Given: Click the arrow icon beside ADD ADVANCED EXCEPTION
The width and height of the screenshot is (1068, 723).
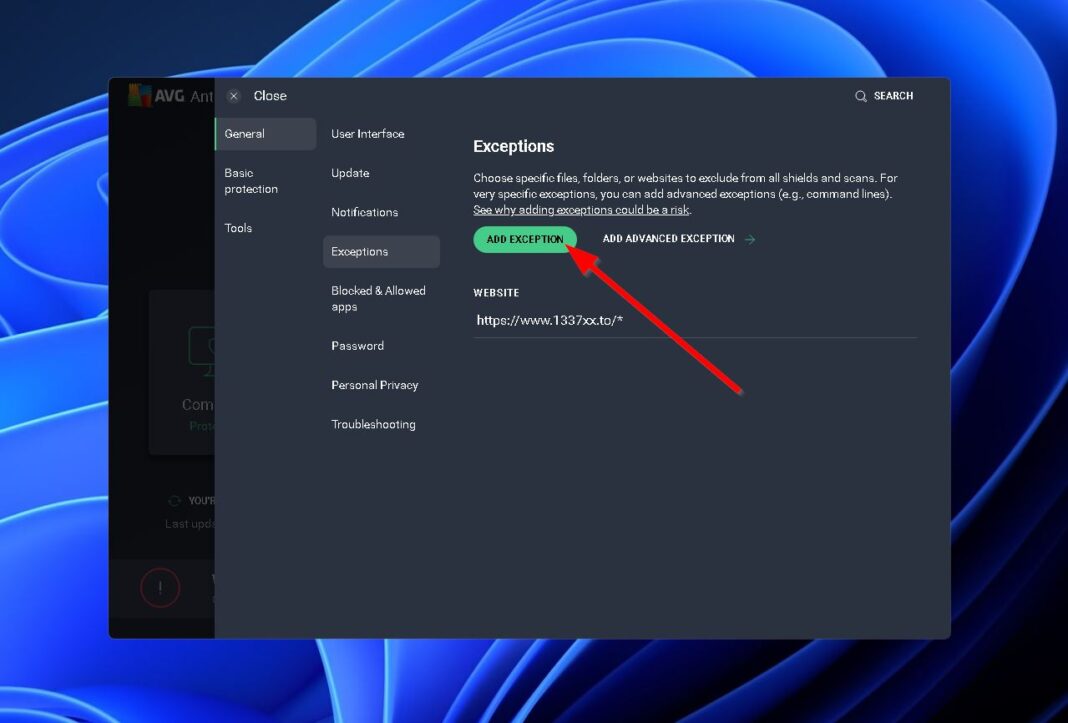Looking at the screenshot, I should (x=749, y=239).
